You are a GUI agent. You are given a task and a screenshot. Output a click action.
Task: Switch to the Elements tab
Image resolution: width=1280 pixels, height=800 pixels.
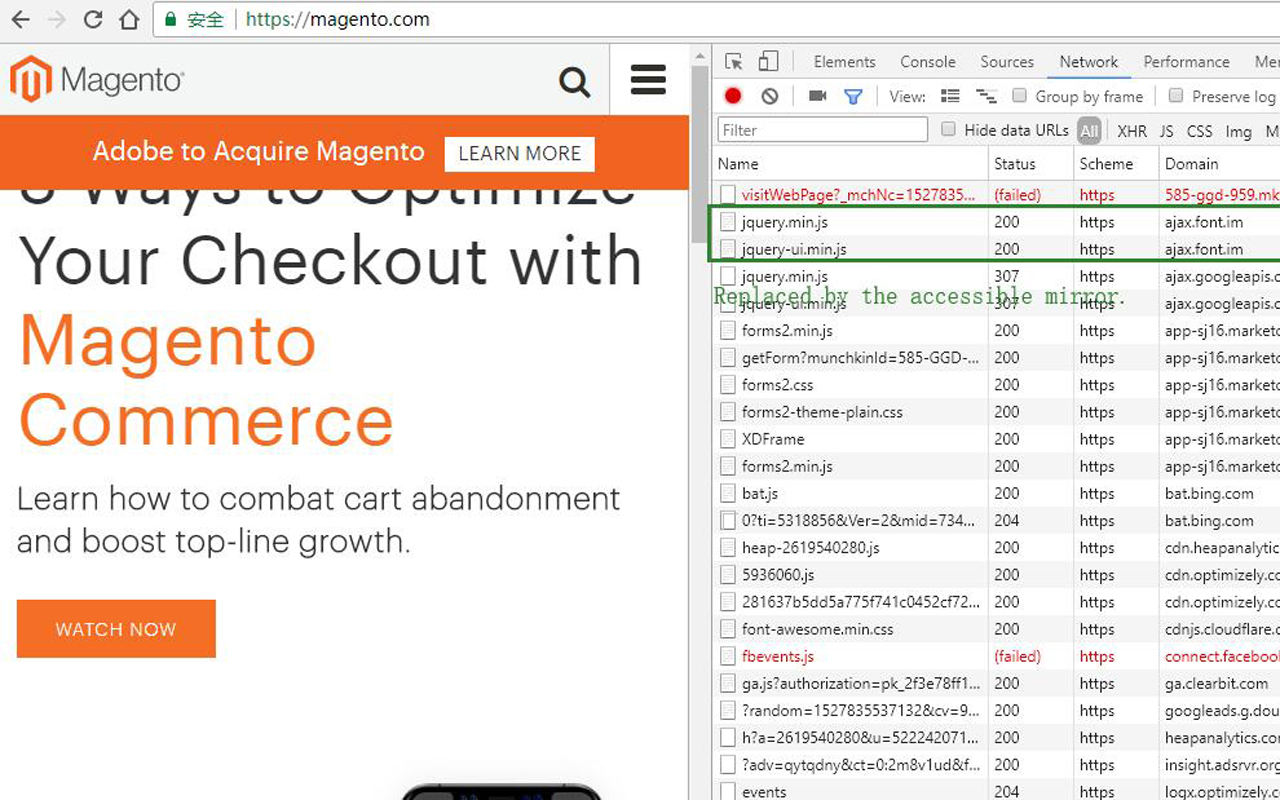(x=844, y=62)
